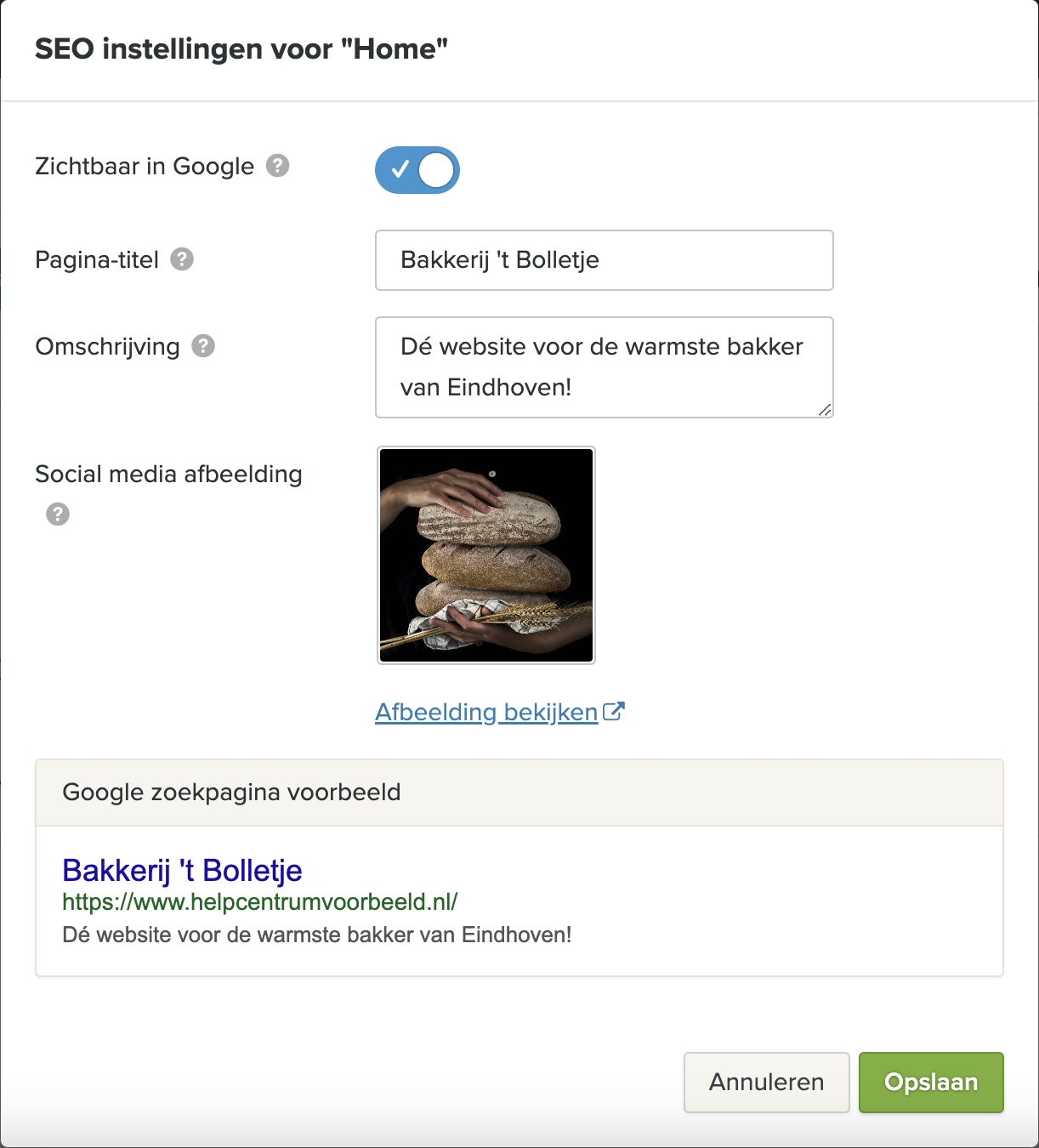Click help icon beside Omschrijving label

pyautogui.click(x=203, y=346)
